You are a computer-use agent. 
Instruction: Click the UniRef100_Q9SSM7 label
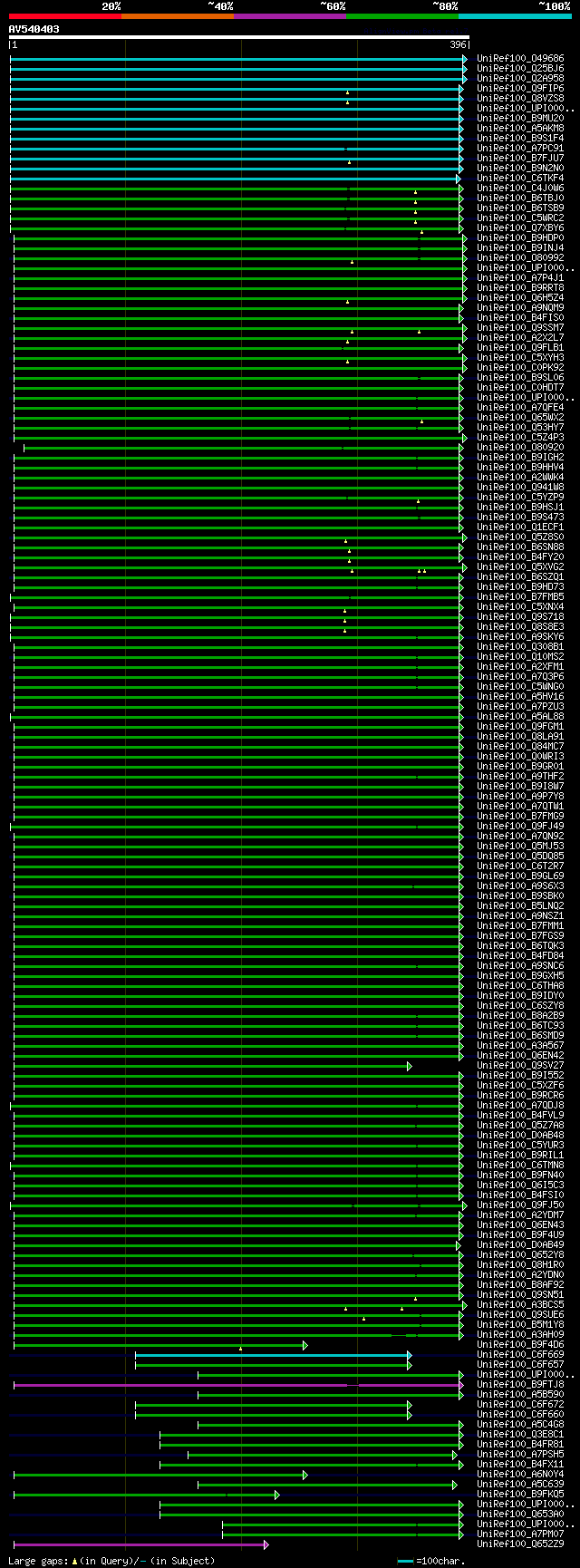coord(520,328)
